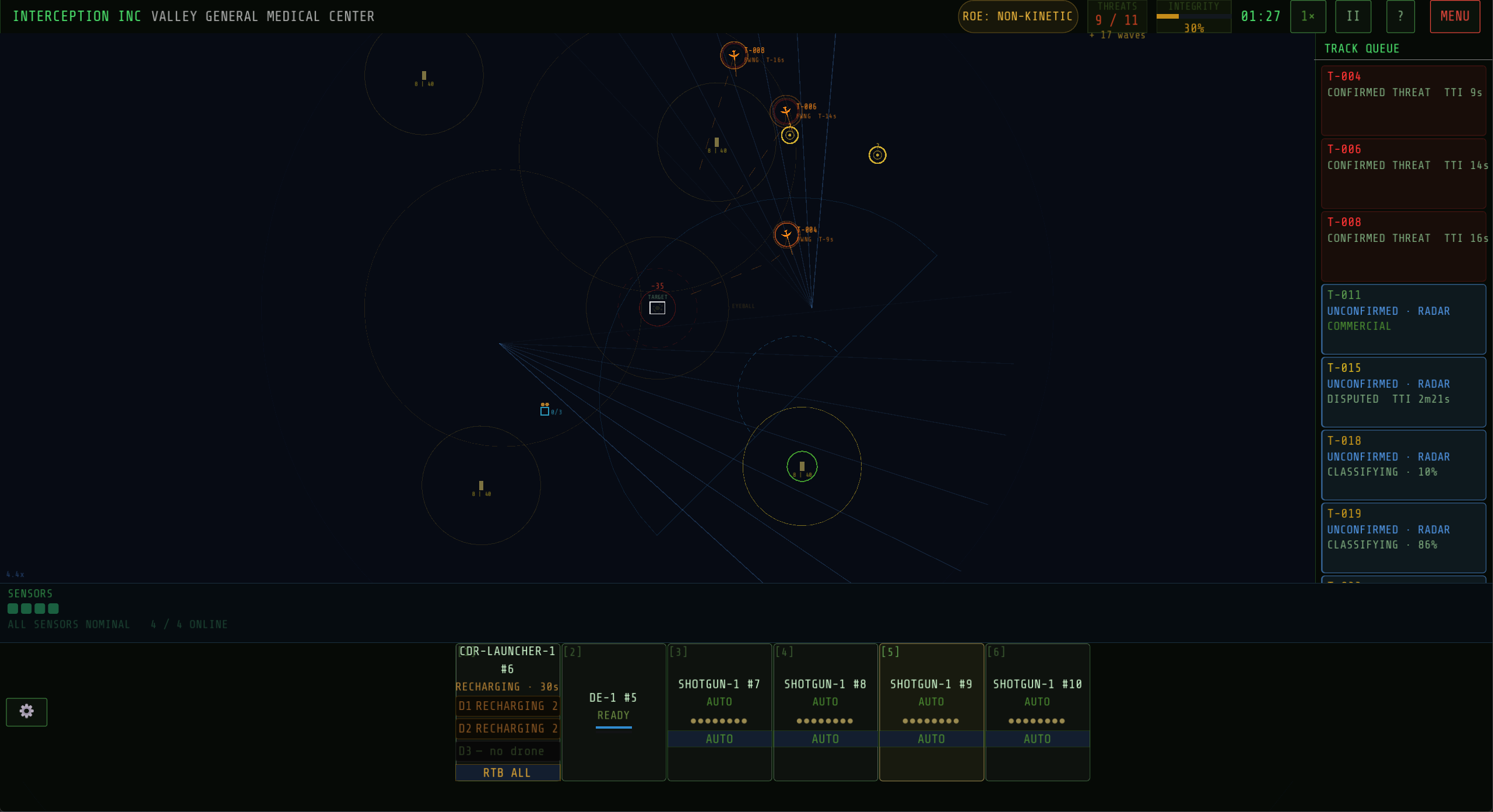Select the T-019 track classifying at 86%
Screen dimensions: 1493x812
1403,537
